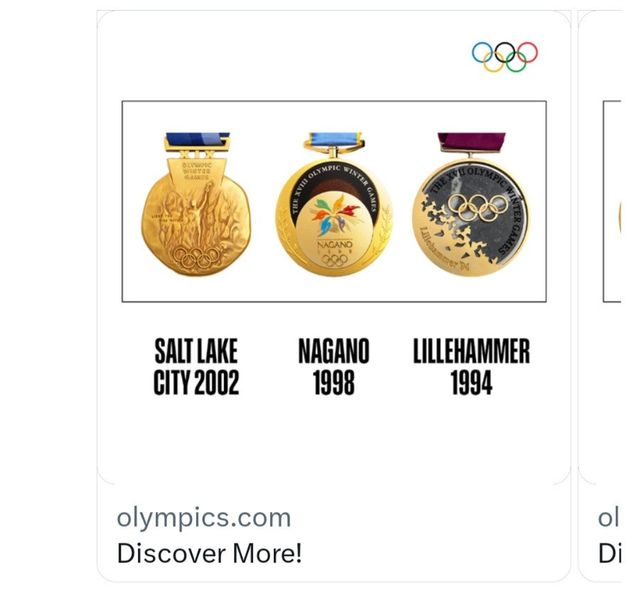
Task: Open the olympics.com link
Action: pyautogui.click(x=204, y=518)
